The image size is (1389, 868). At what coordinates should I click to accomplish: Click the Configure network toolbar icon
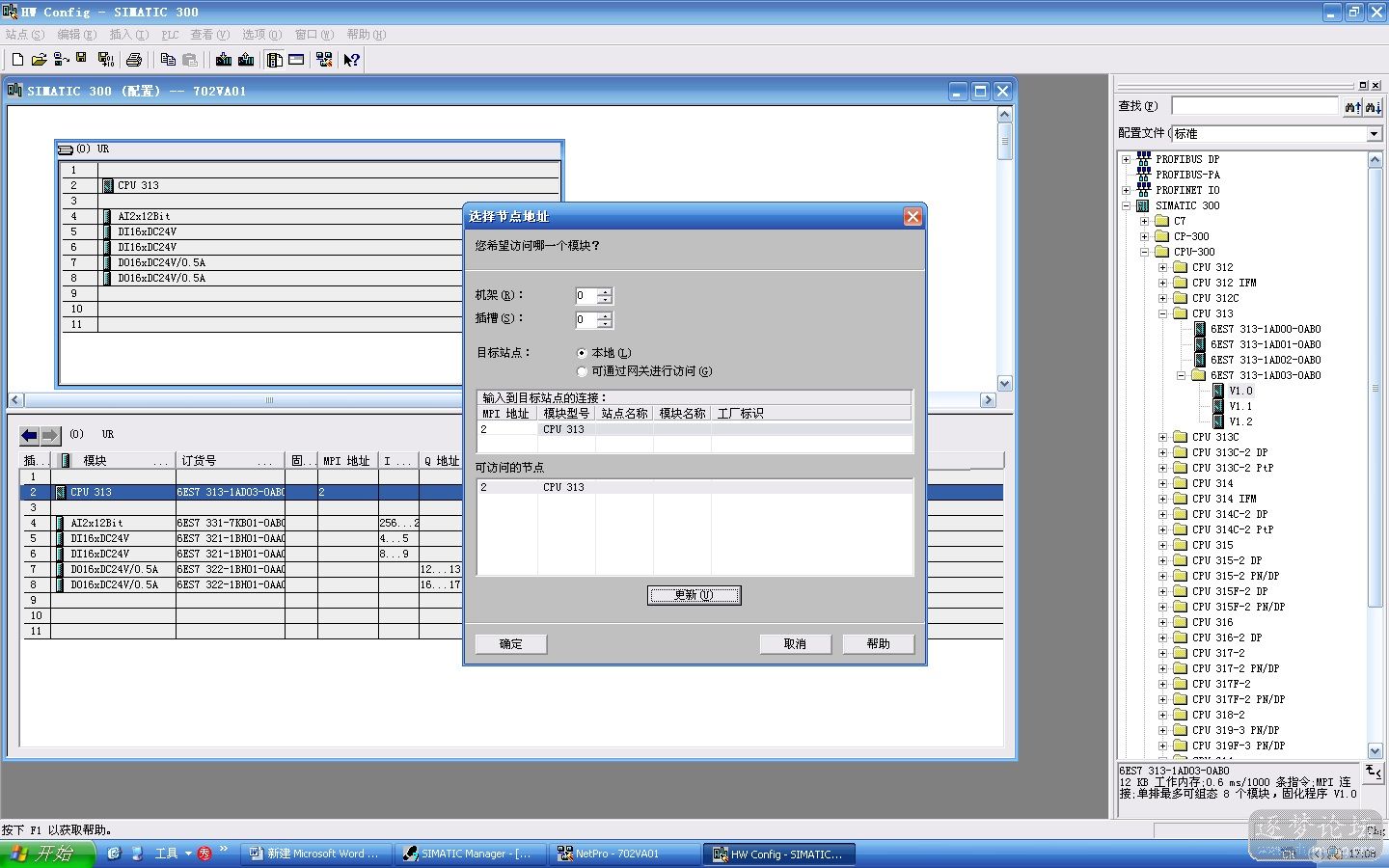click(324, 60)
